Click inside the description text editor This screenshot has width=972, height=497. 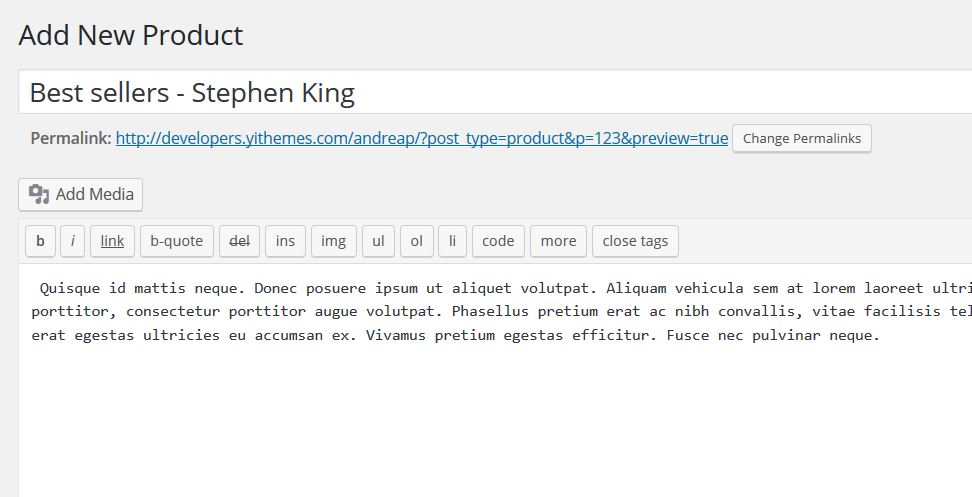point(496,312)
